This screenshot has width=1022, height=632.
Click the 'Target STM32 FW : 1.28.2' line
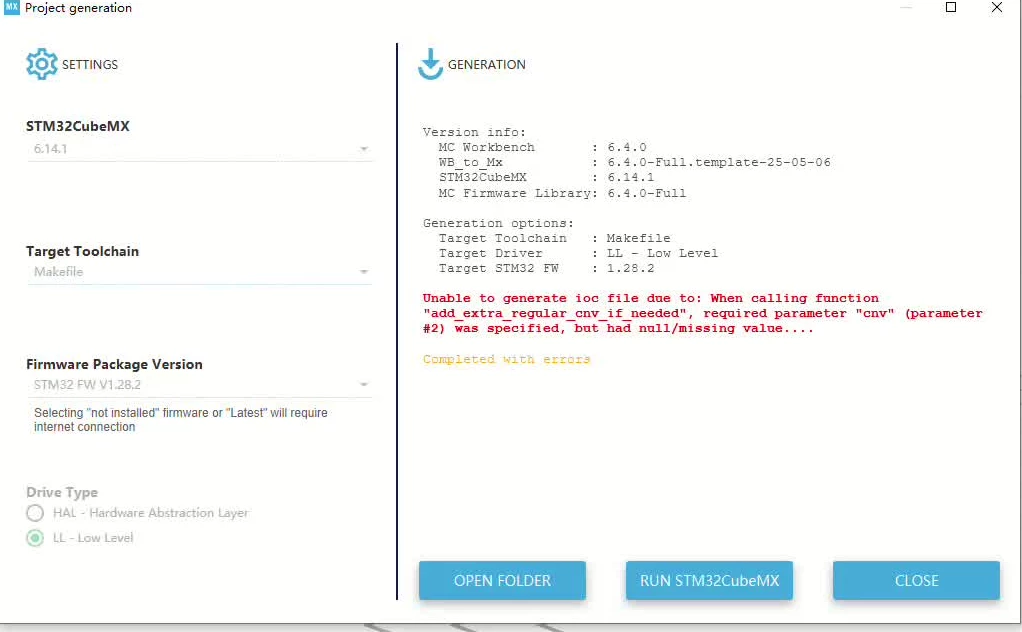coord(546,268)
